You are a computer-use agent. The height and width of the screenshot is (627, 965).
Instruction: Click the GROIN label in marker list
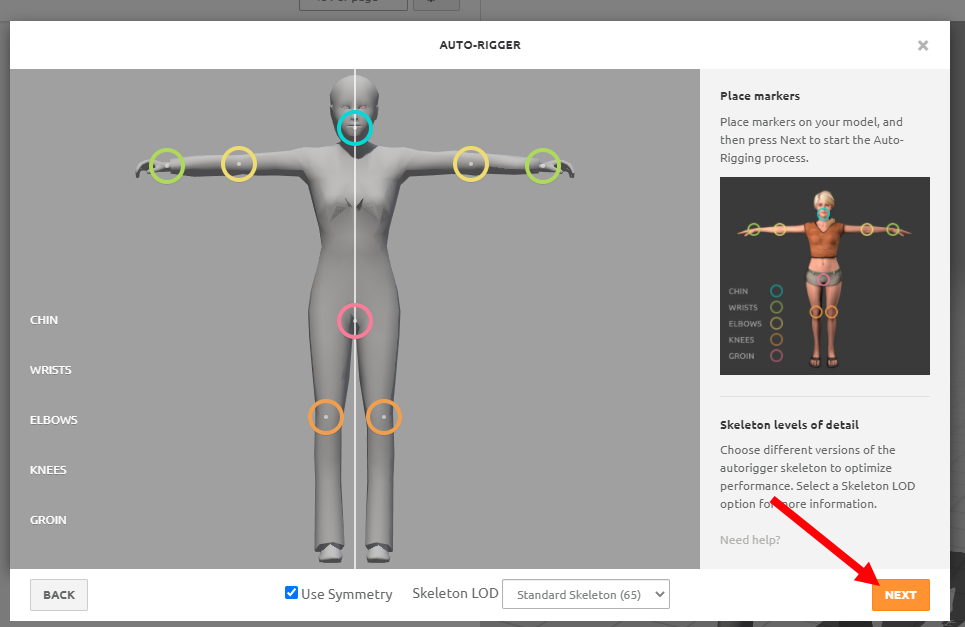coord(48,520)
